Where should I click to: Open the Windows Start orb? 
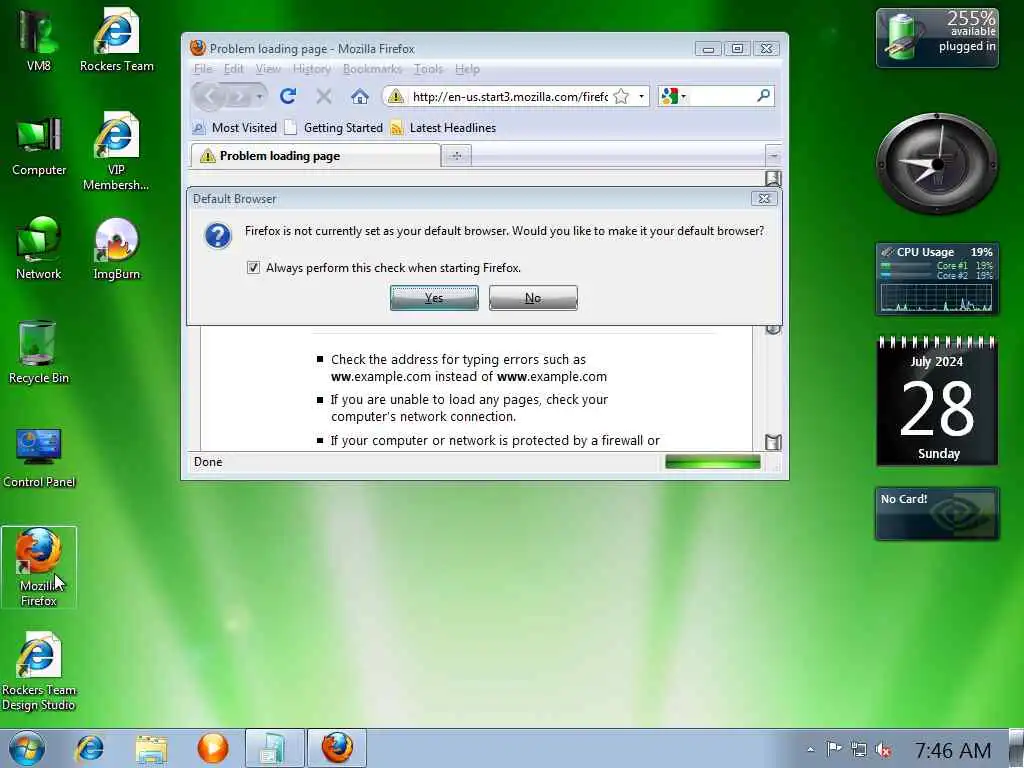point(27,748)
